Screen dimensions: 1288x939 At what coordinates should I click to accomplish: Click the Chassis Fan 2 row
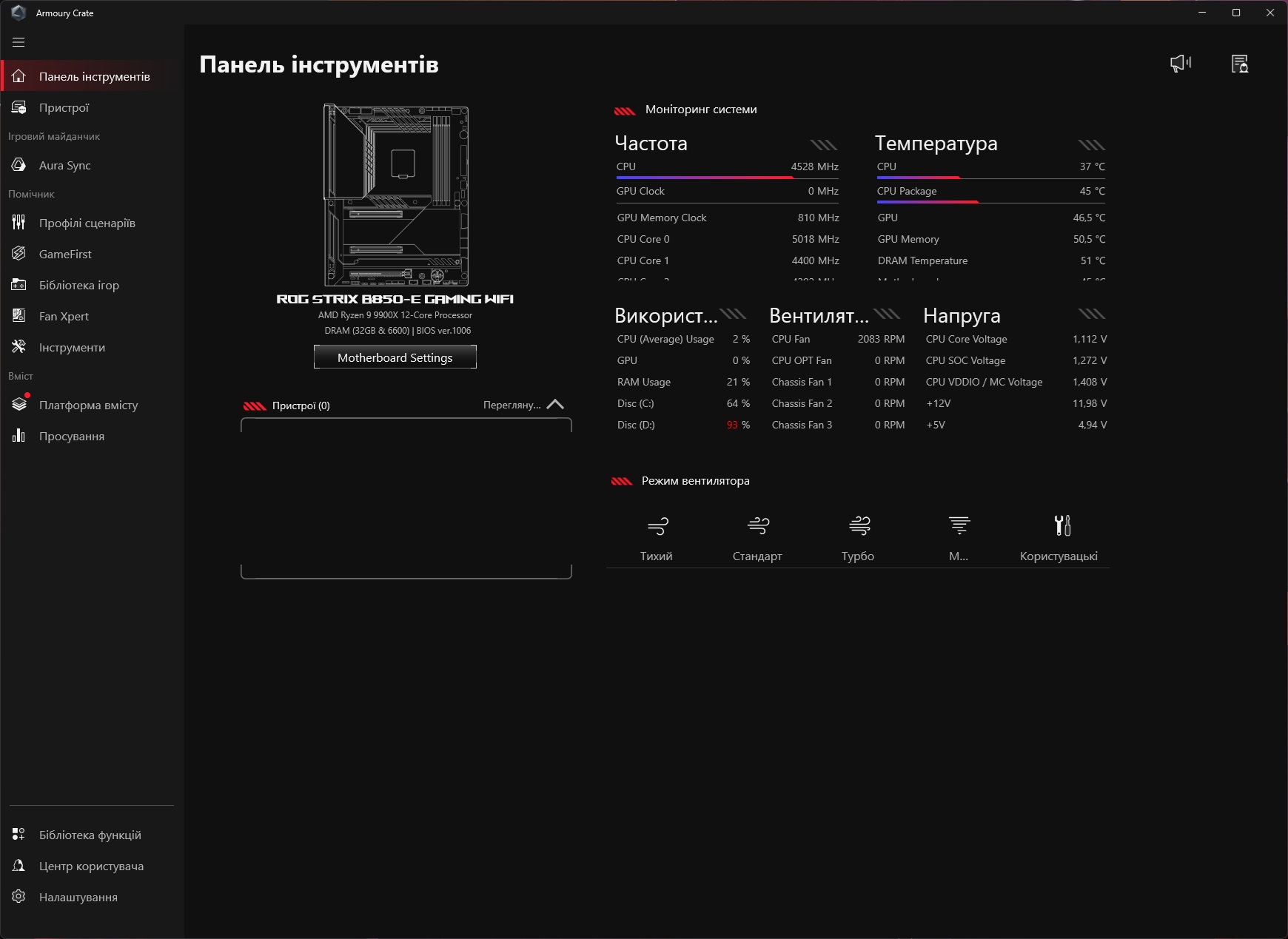838,403
